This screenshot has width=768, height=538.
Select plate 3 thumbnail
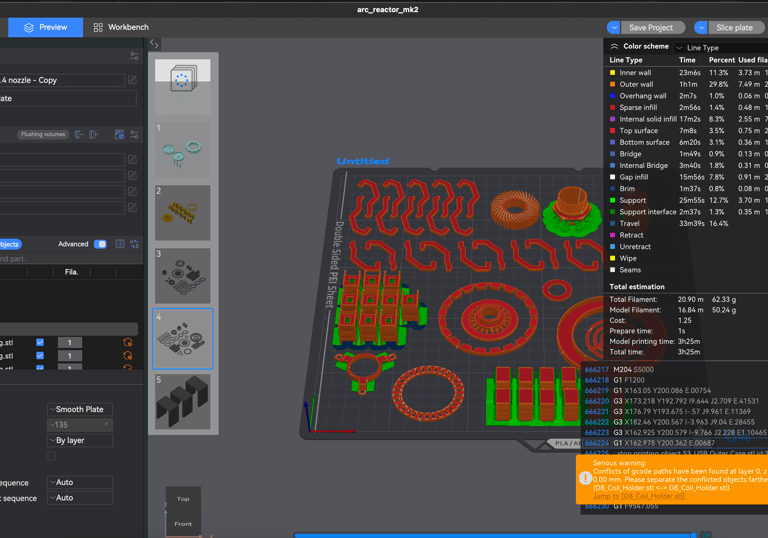click(183, 276)
